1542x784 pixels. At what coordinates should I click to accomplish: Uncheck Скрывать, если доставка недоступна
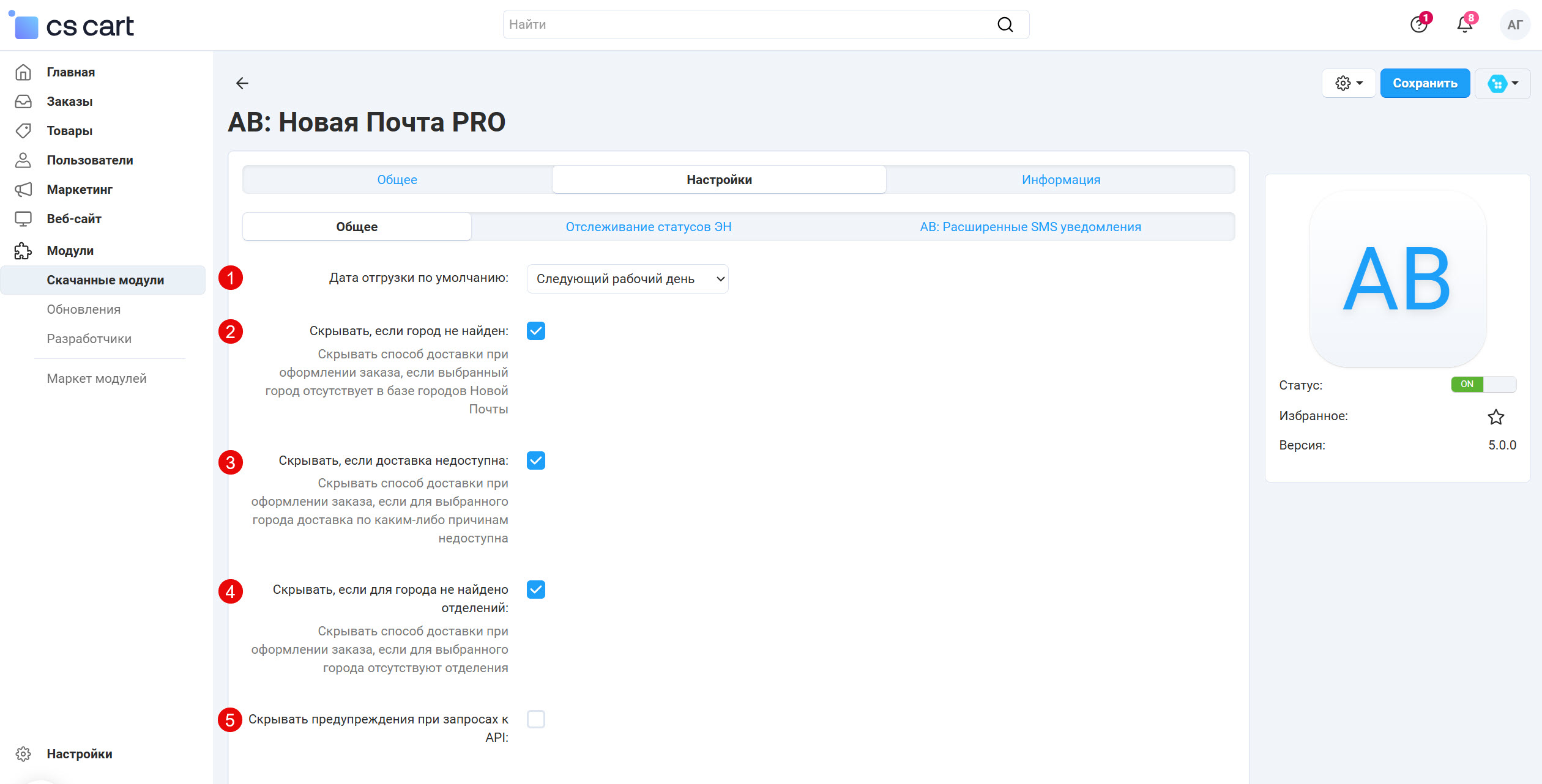pyautogui.click(x=535, y=460)
